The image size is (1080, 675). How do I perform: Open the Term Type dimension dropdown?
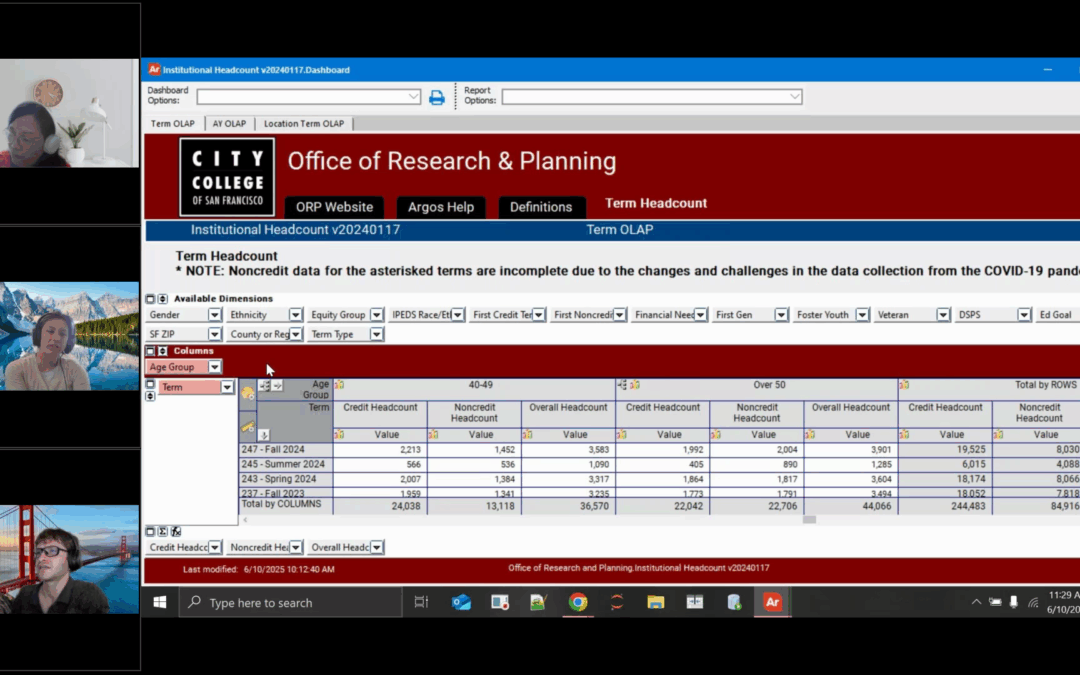tap(376, 334)
